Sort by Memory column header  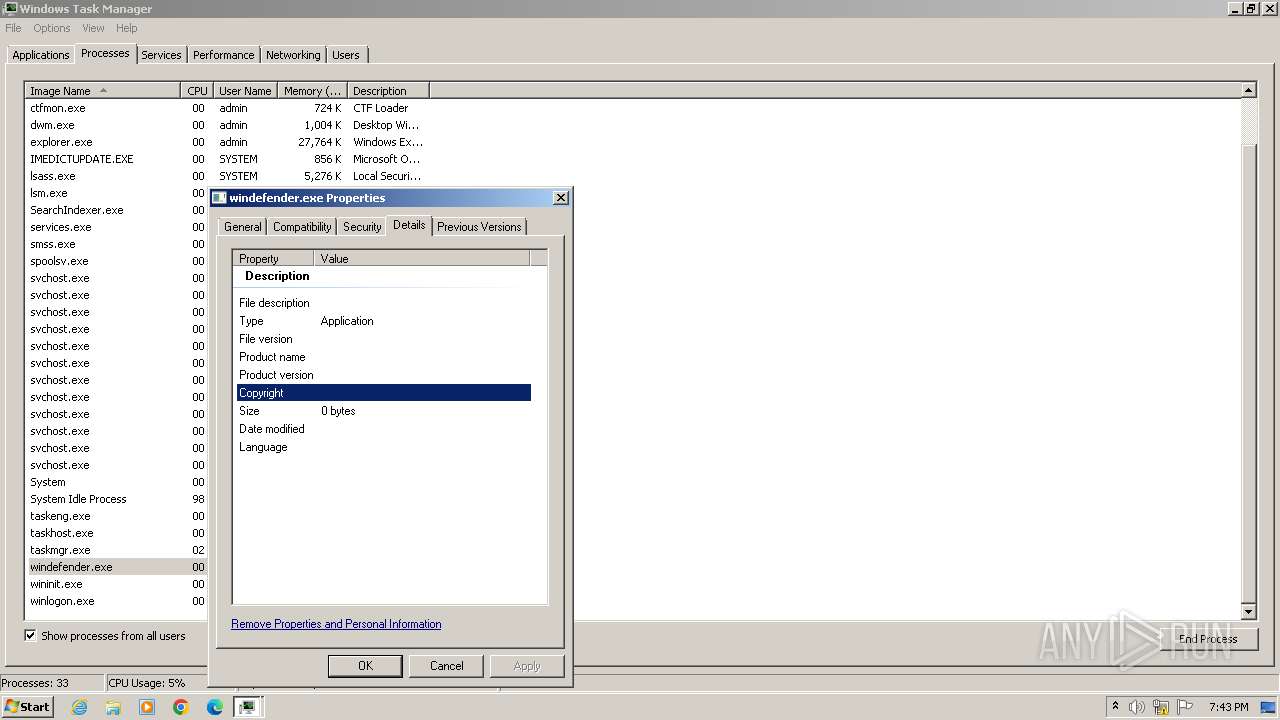coord(312,91)
